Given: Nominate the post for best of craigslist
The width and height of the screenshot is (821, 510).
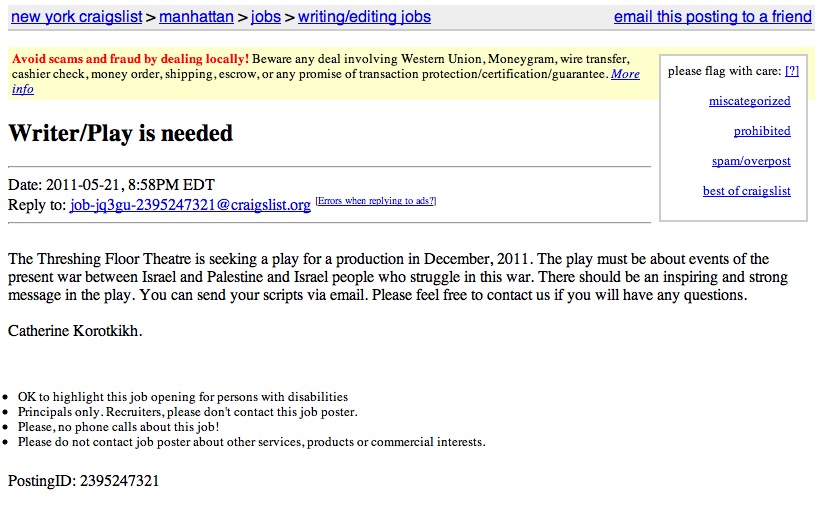Looking at the screenshot, I should 747,191.
